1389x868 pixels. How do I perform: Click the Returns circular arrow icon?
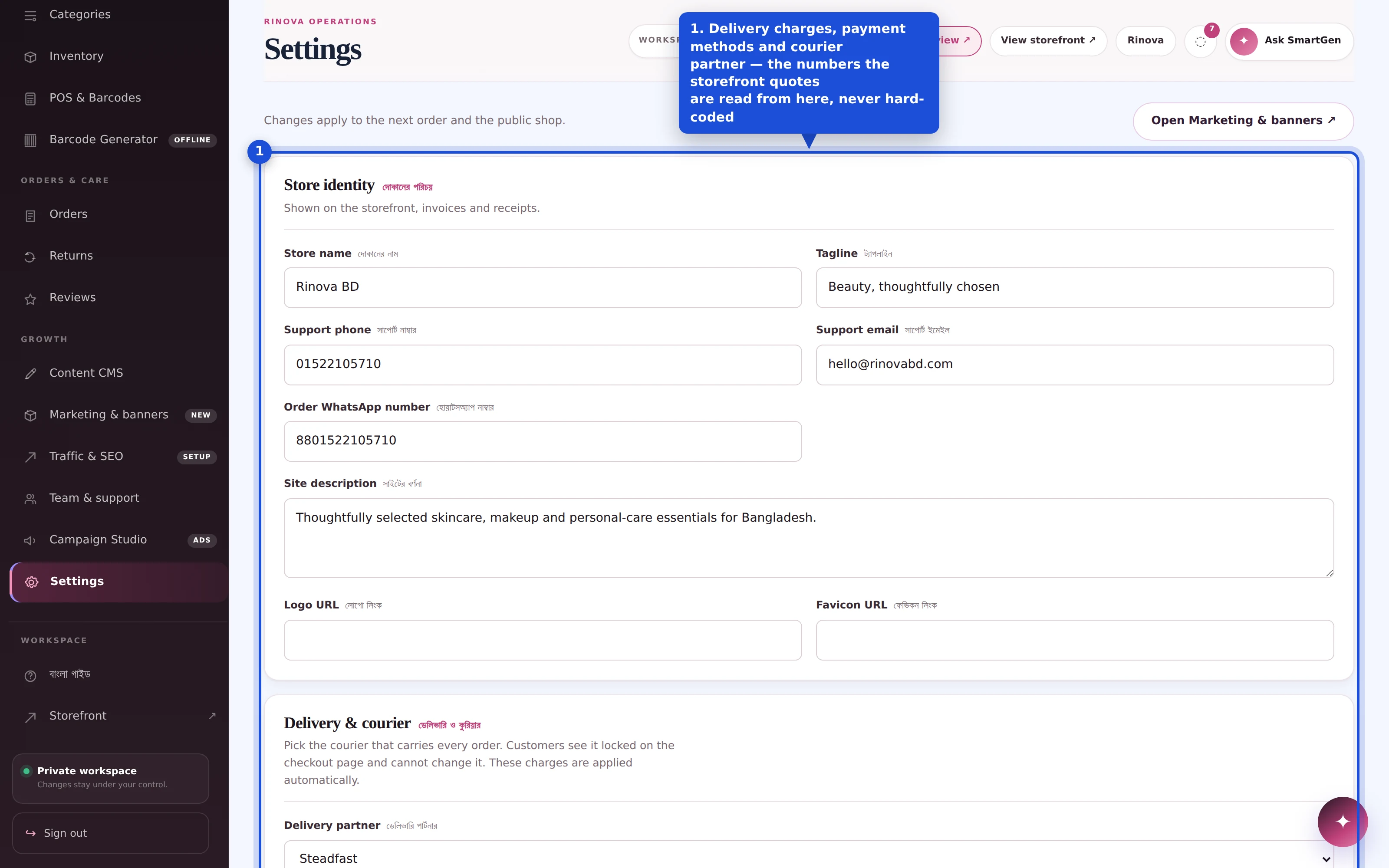[30, 256]
